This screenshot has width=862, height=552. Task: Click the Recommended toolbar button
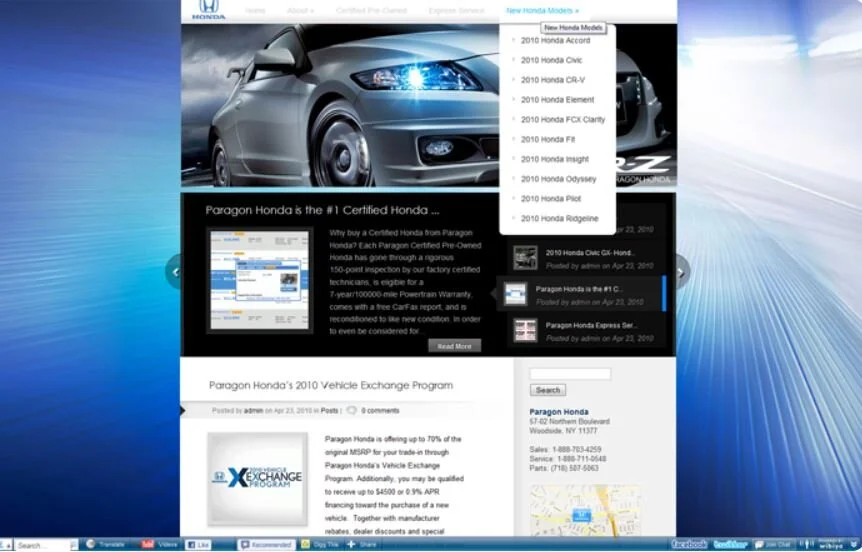[x=266, y=545]
